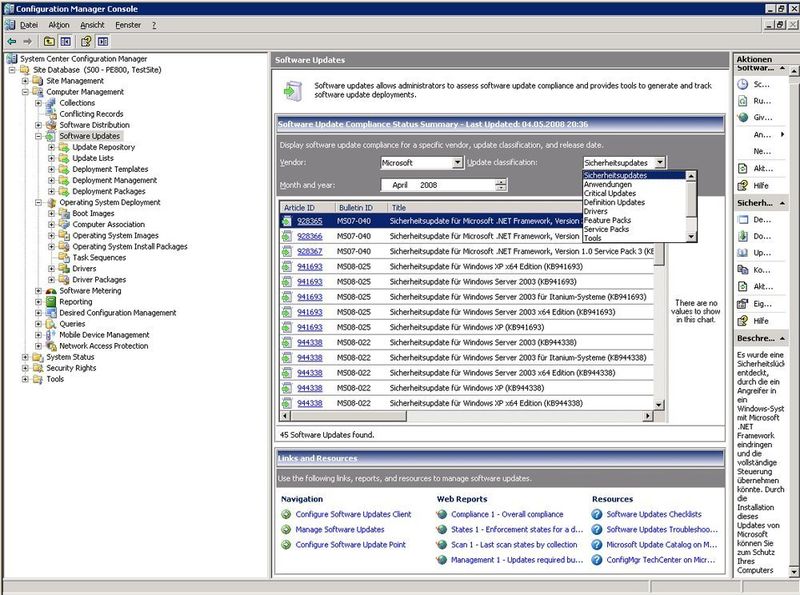This screenshot has width=800, height=595.
Task: Expand the System Status tree node
Action: [25, 357]
